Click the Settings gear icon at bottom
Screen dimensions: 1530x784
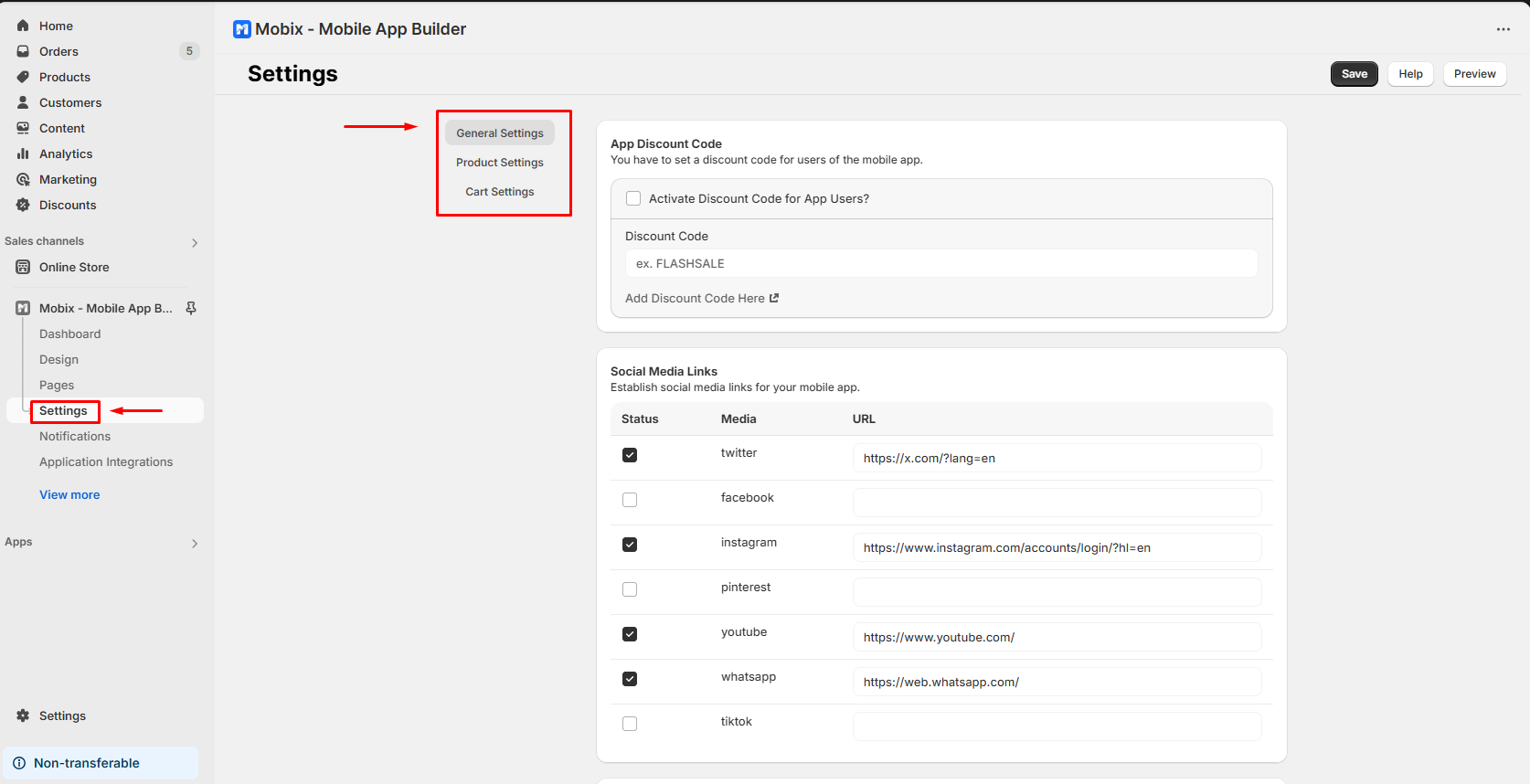pyautogui.click(x=23, y=715)
